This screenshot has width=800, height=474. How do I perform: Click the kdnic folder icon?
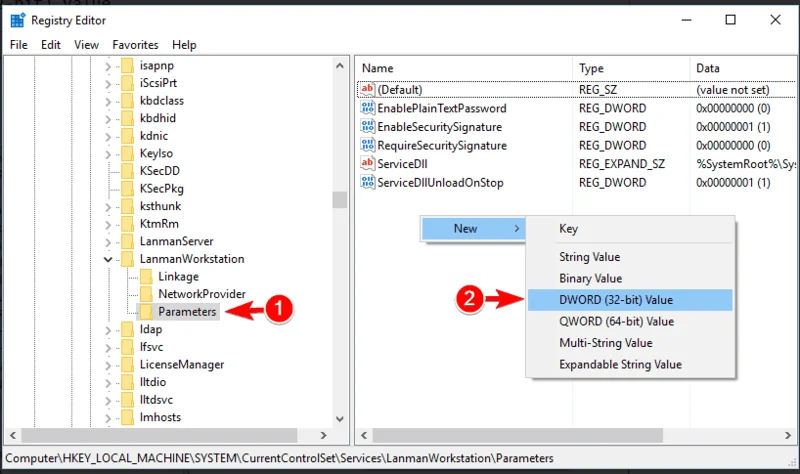pyautogui.click(x=128, y=136)
